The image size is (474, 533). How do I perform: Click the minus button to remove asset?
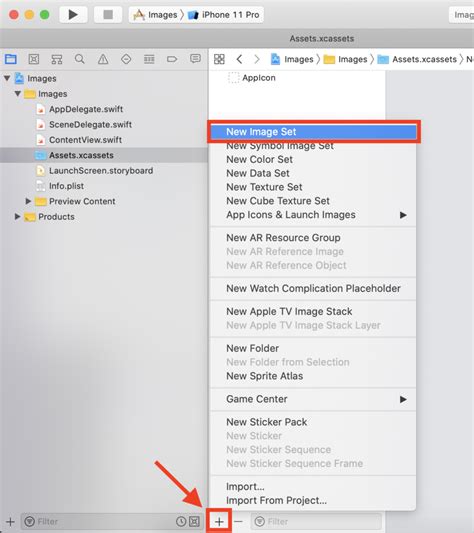point(238,521)
